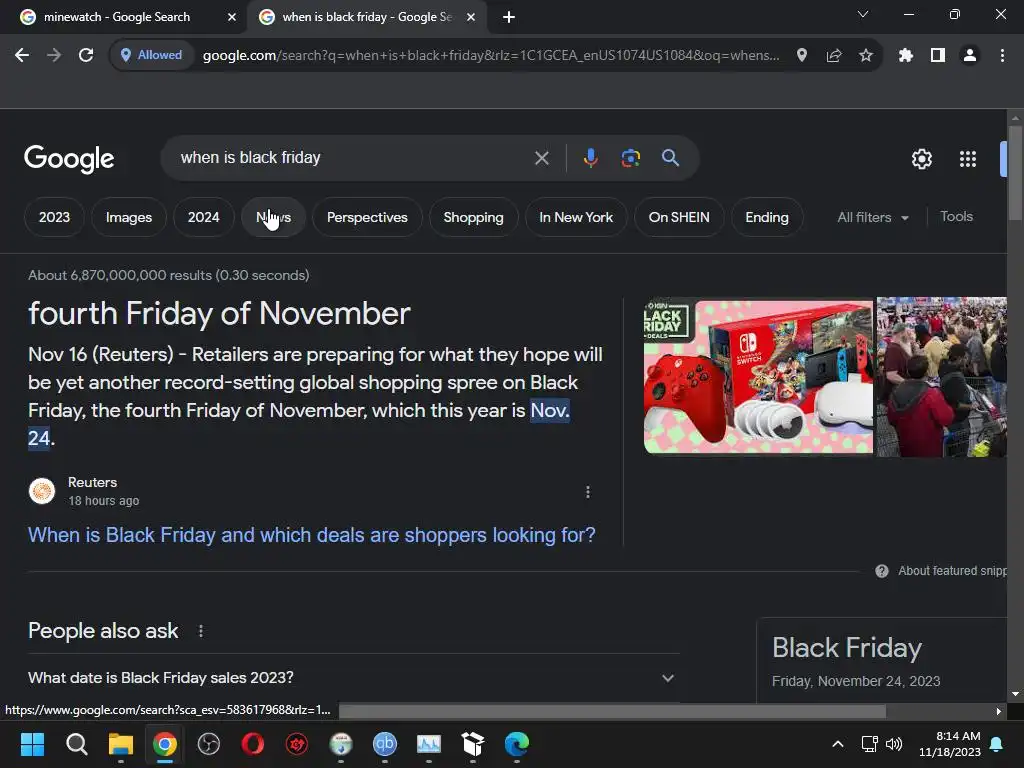Open Chrome profile avatar
This screenshot has width=1024, height=768.
[970, 56]
